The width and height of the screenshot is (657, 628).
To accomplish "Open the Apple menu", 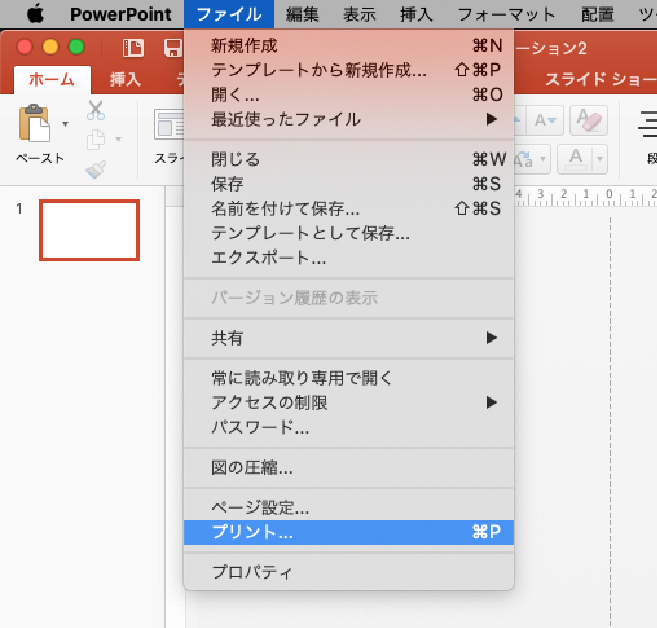I will (35, 14).
